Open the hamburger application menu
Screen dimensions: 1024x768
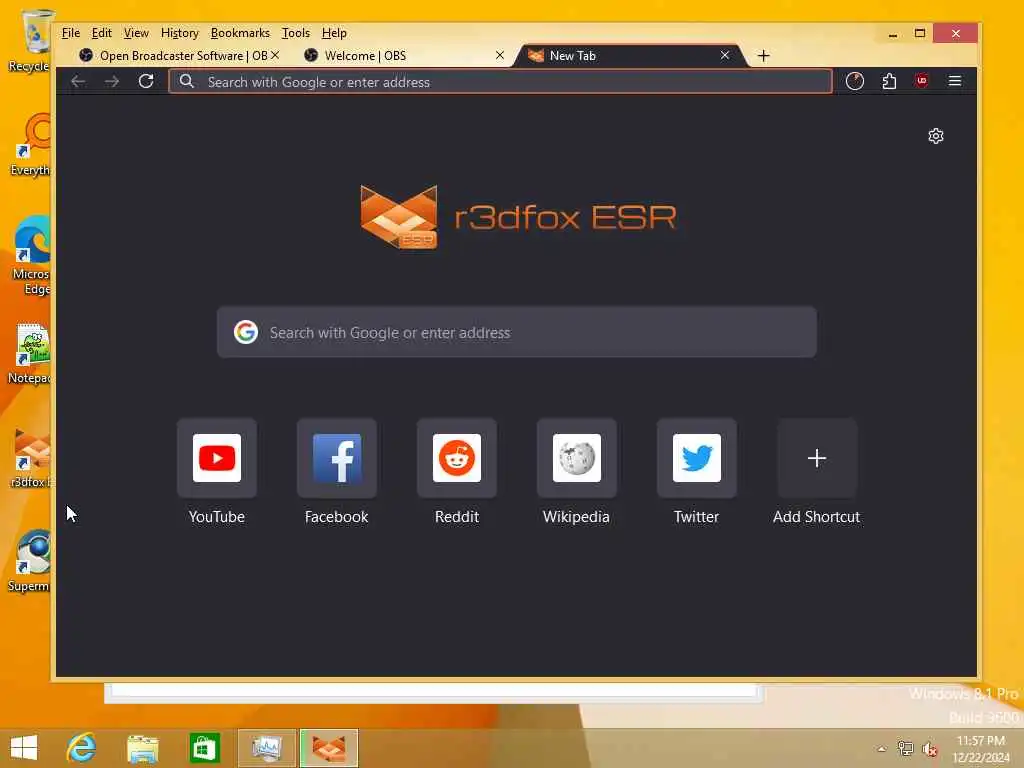[955, 81]
